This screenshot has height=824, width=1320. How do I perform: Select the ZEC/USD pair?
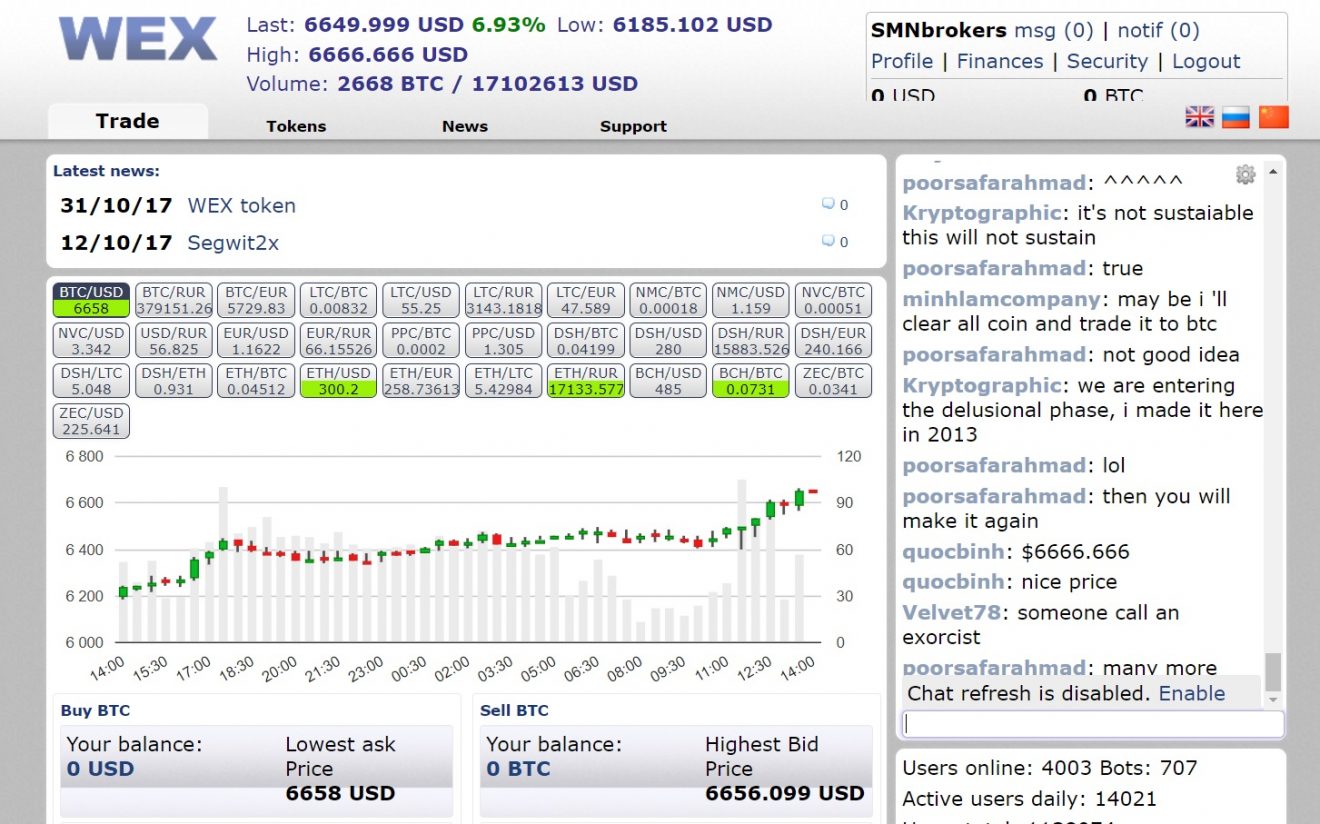(x=91, y=421)
